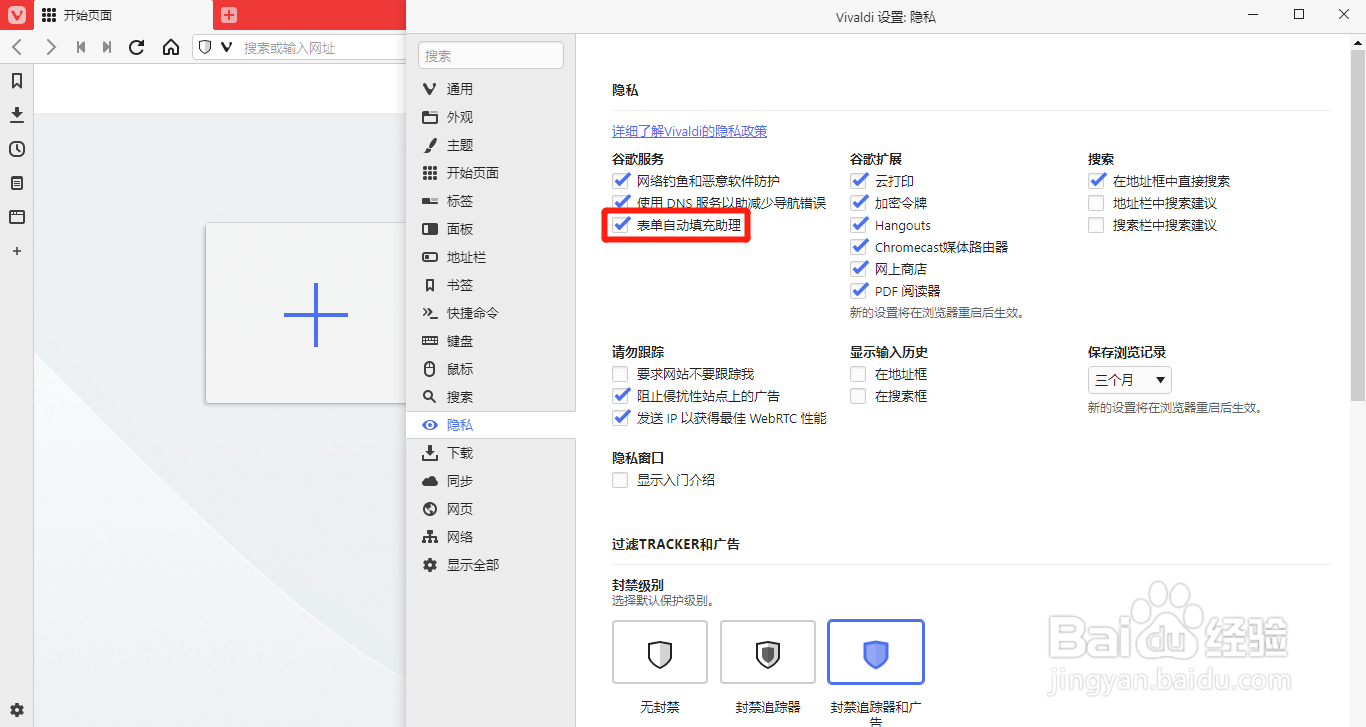Open a new tab with plus button
The height and width of the screenshot is (727, 1366).
(229, 15)
